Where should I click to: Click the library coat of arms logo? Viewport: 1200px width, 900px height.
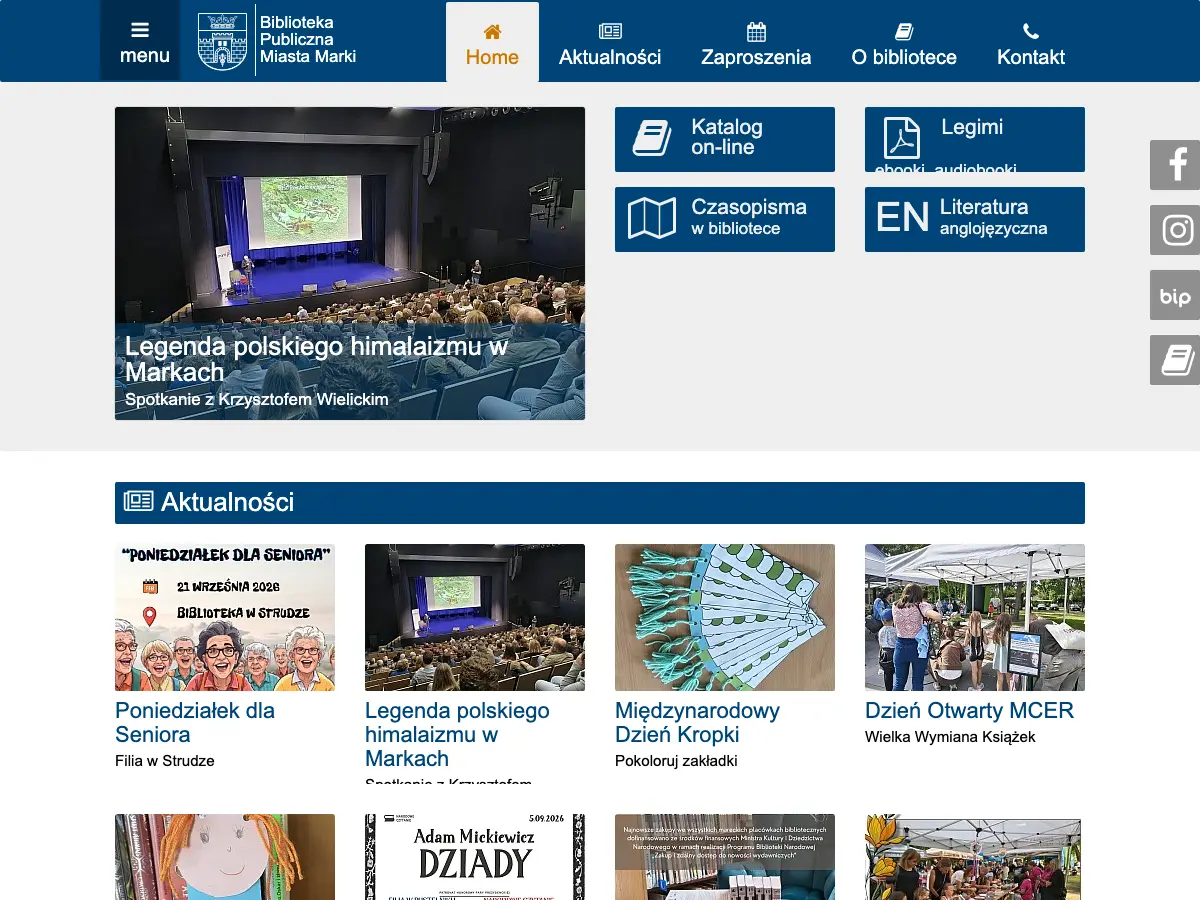point(223,42)
